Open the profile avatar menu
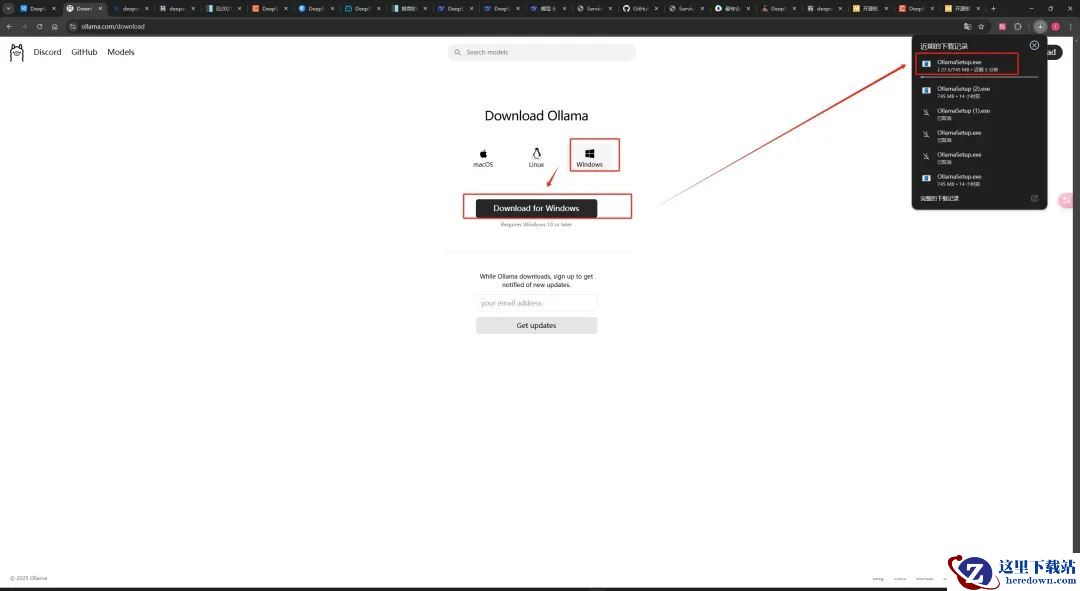The height and width of the screenshot is (591, 1080). click(x=1055, y=26)
